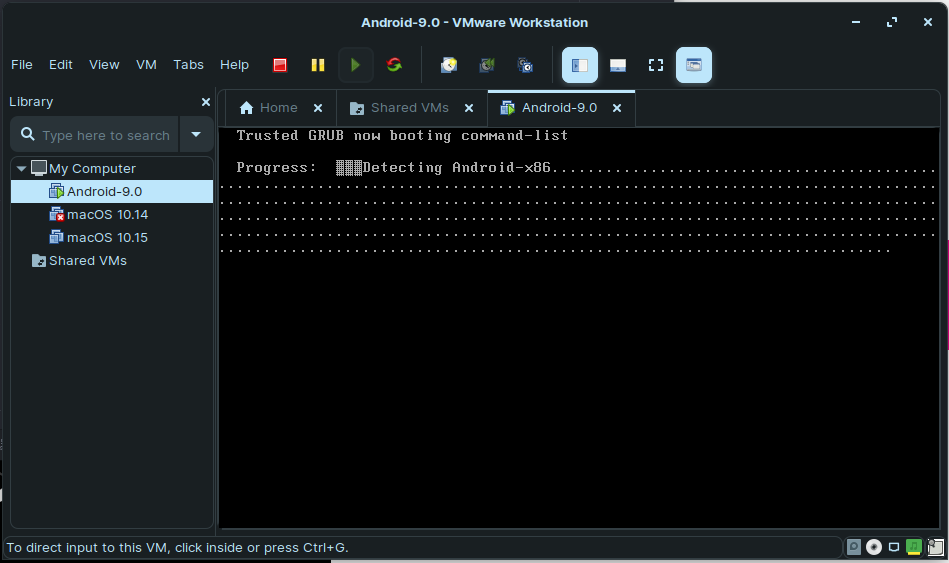Open the library search filter dropdown
The height and width of the screenshot is (563, 949).
coord(196,135)
